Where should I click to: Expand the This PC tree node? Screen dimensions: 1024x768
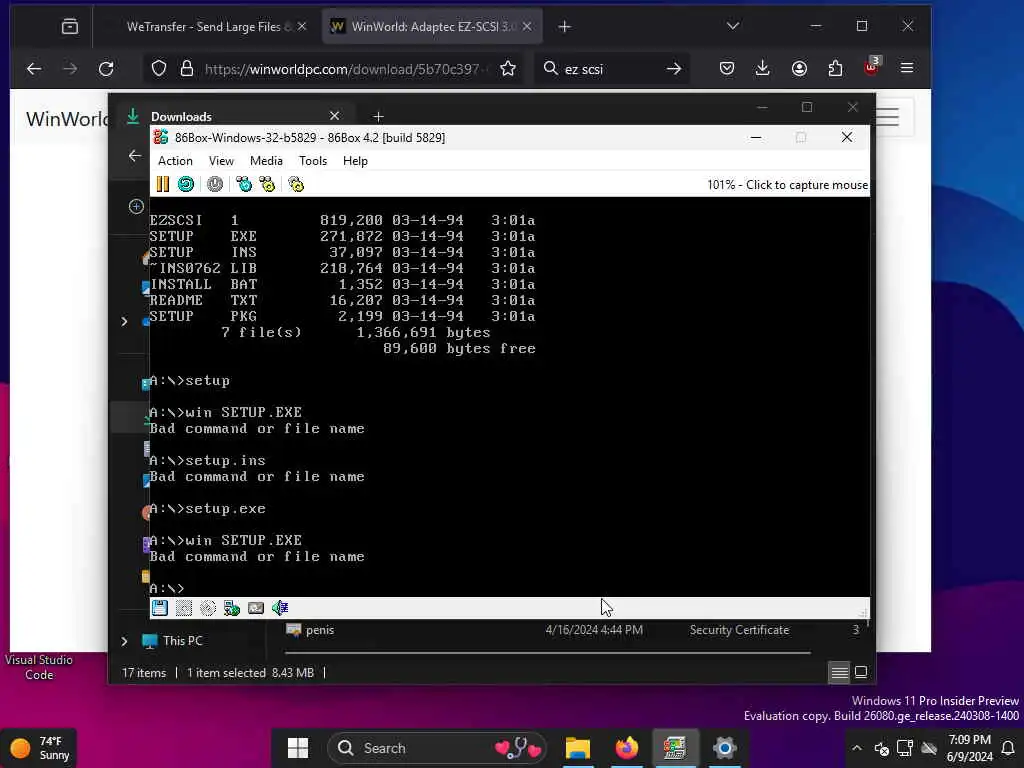(124, 641)
